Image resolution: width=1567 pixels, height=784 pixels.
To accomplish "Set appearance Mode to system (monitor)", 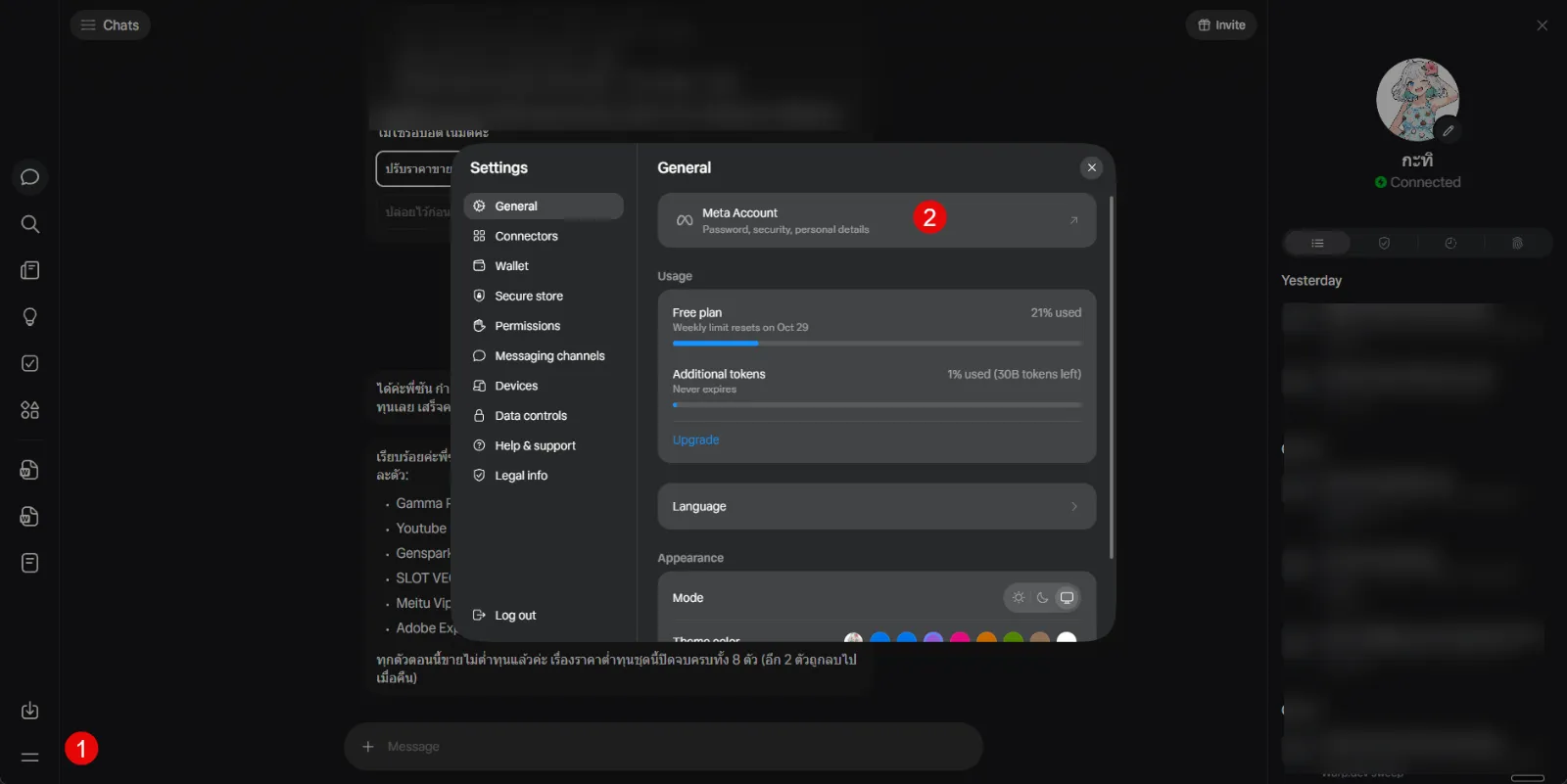I will tap(1068, 597).
